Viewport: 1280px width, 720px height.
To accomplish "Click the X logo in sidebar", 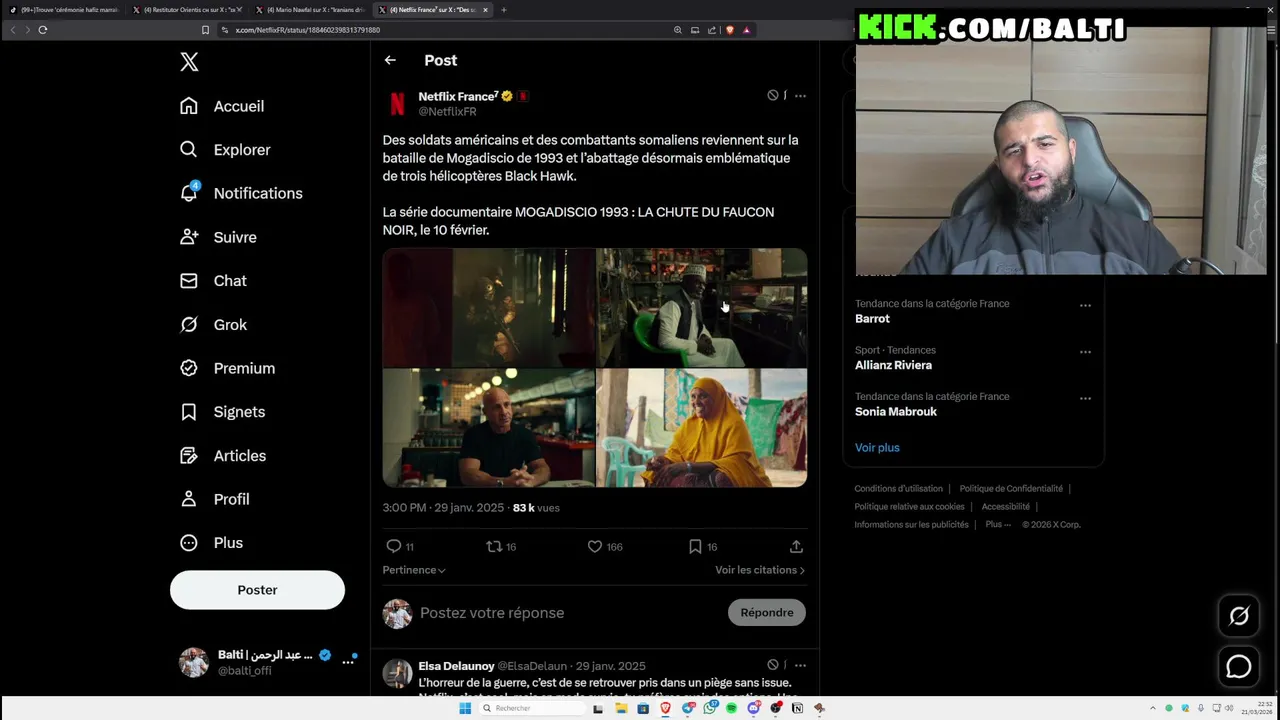I will tap(189, 62).
